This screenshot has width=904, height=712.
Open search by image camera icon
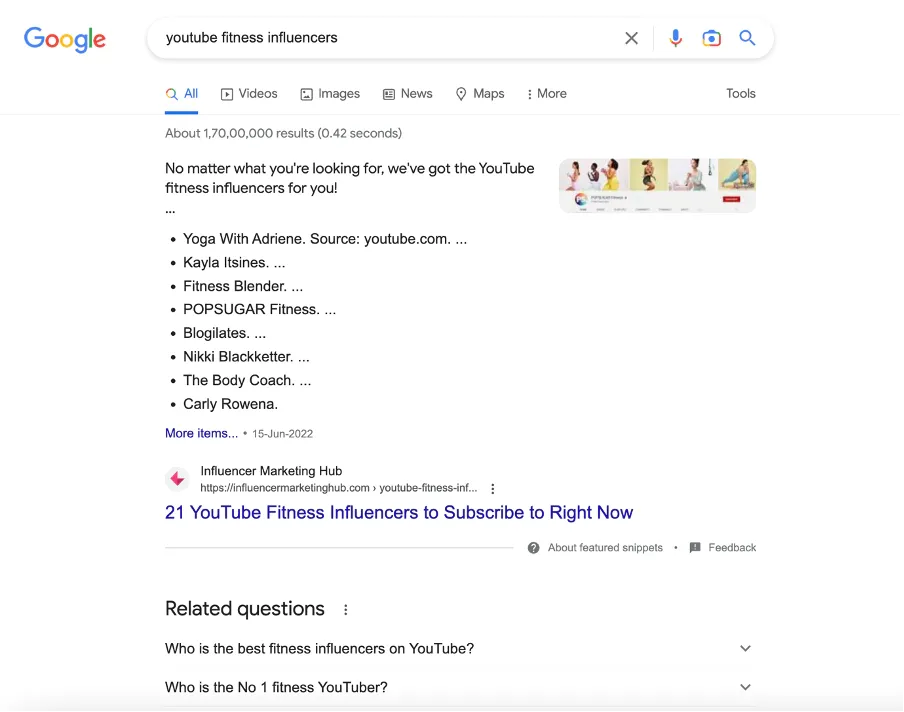tap(711, 38)
